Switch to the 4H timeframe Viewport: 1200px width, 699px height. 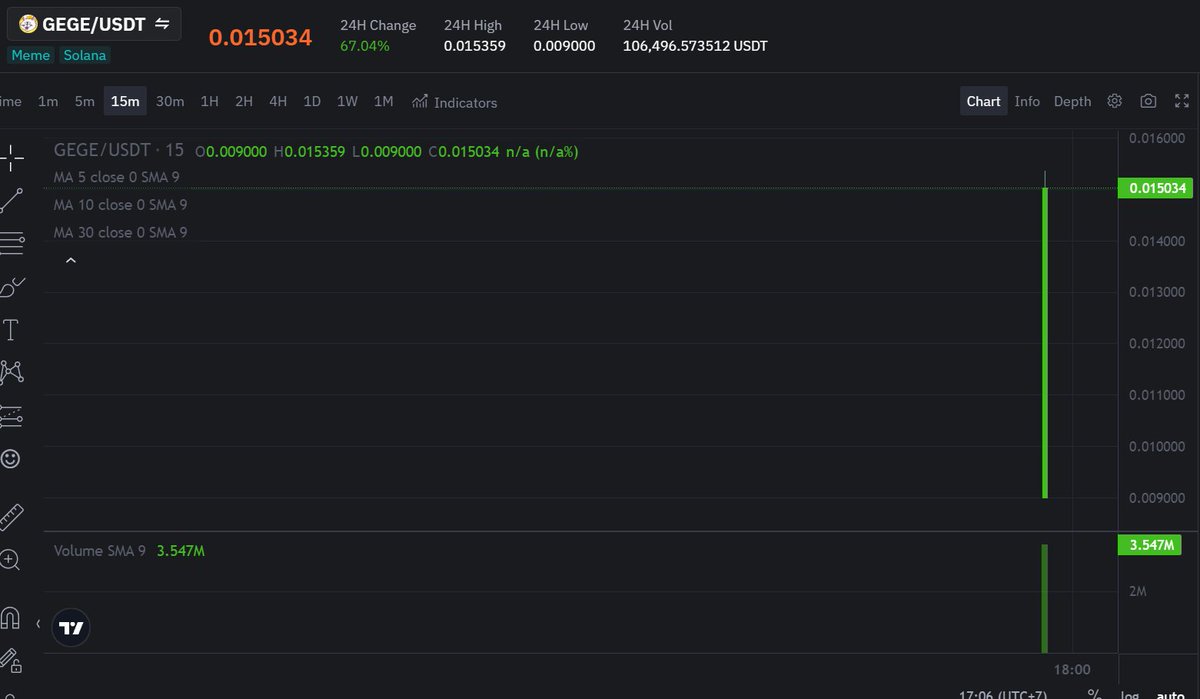pos(278,101)
